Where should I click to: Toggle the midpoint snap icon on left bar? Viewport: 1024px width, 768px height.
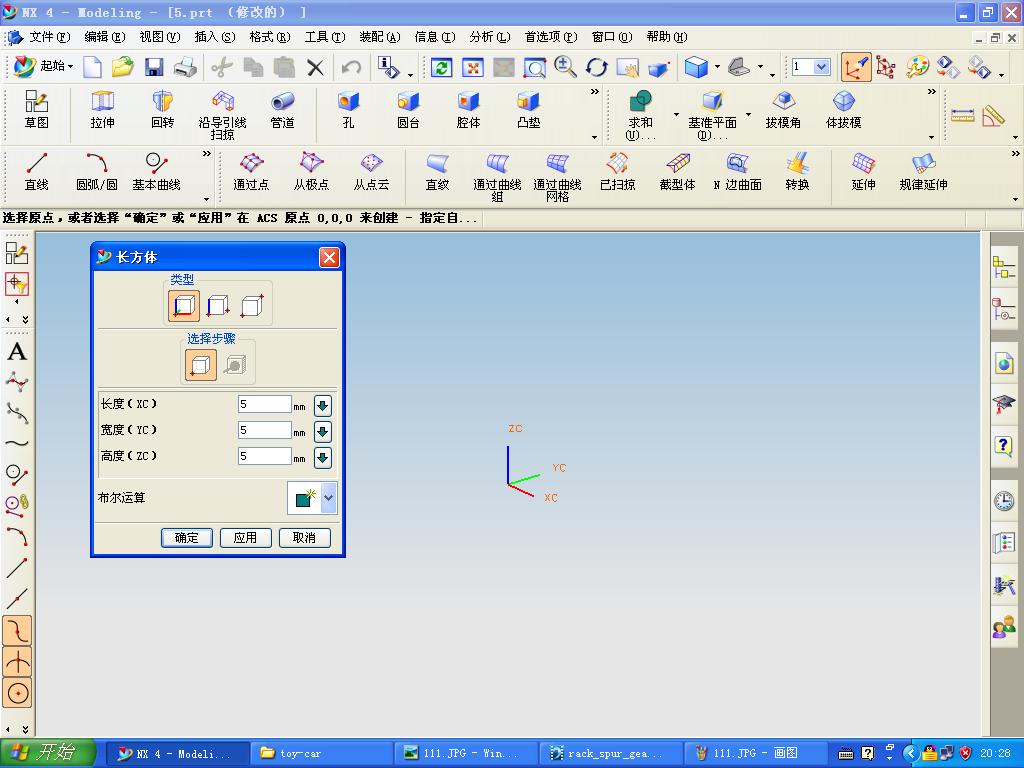coord(17,597)
